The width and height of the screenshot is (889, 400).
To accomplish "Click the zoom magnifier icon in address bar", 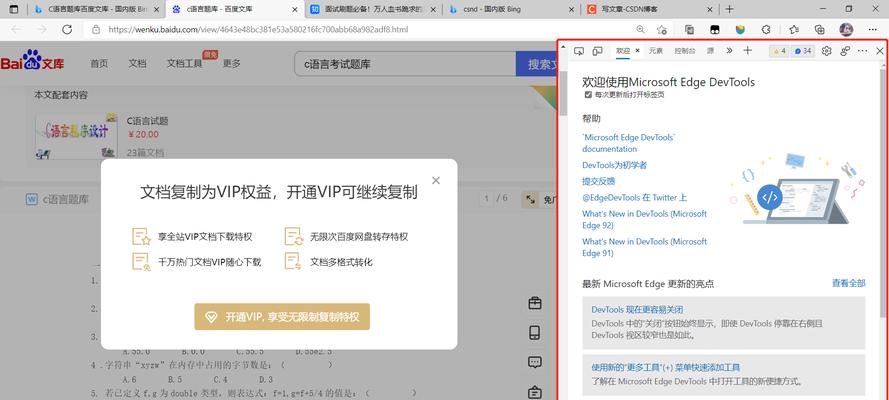I will click(x=640, y=29).
